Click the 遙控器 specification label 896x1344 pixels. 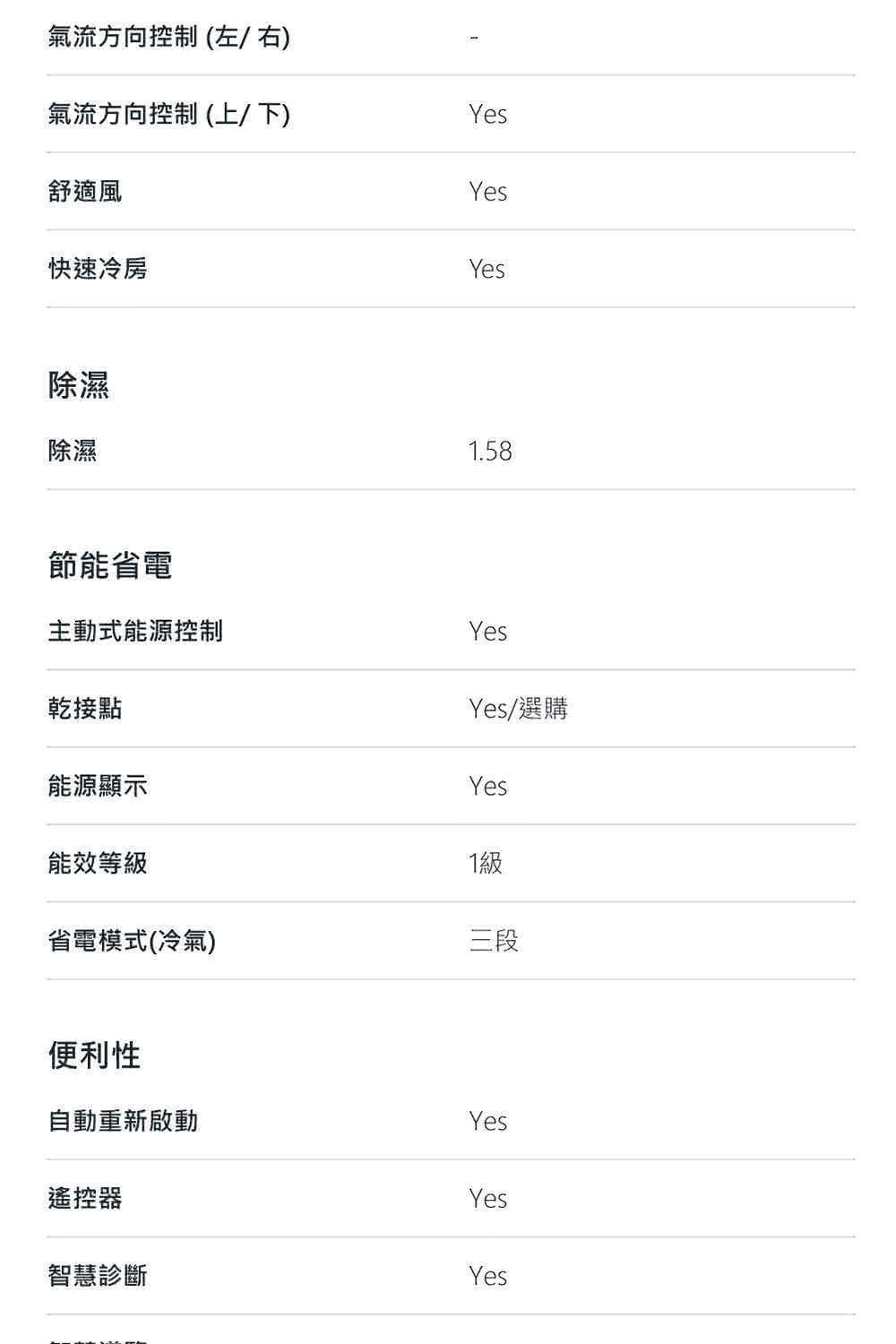(x=85, y=1198)
